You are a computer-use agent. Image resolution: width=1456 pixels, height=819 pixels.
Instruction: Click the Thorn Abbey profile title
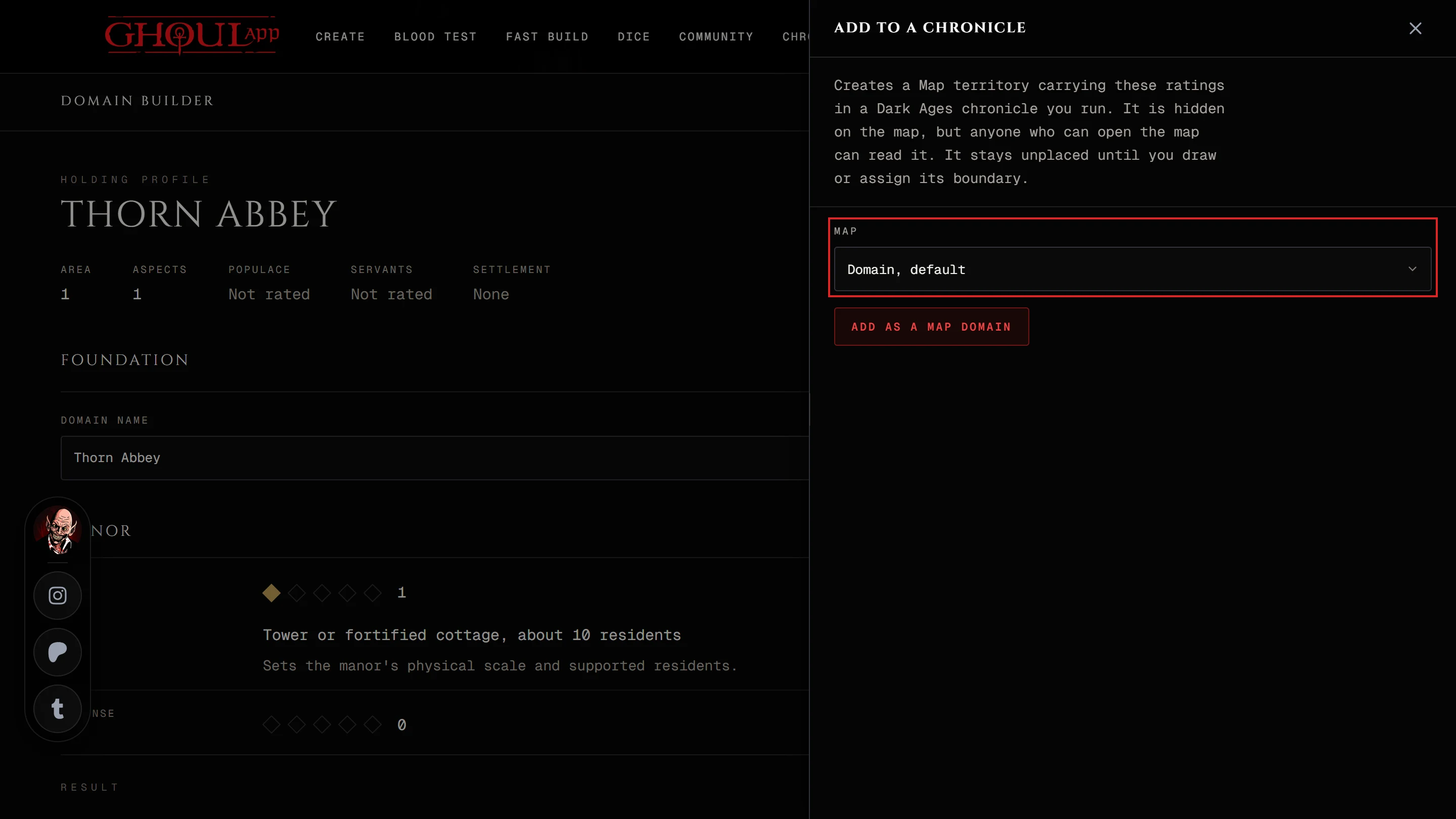coord(199,214)
